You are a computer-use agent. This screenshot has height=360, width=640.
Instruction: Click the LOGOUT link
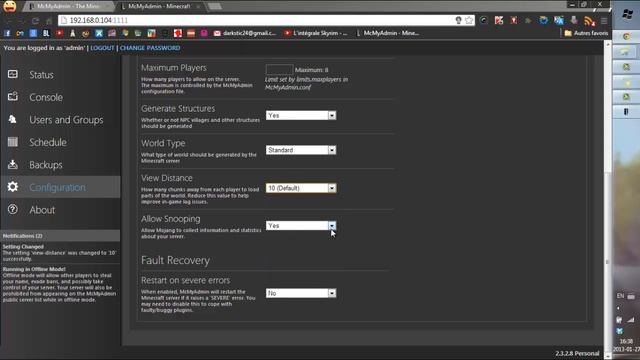click(102, 48)
